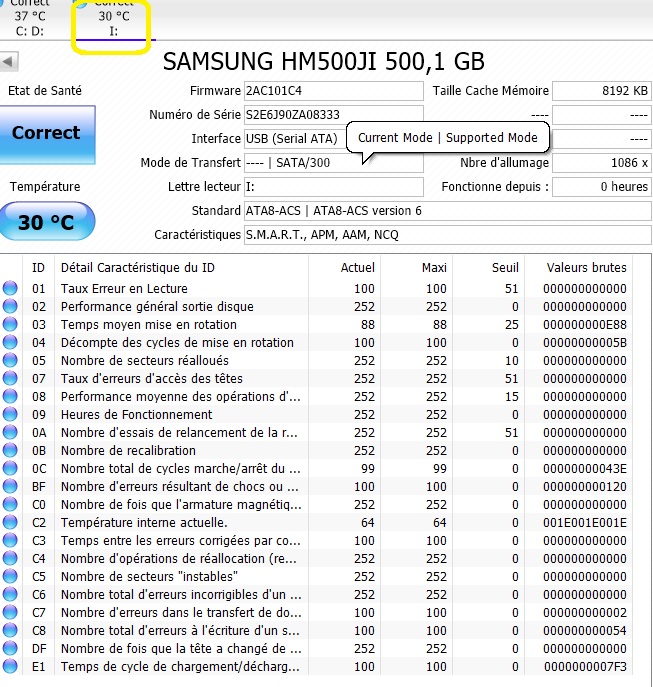
Task: Click the status orb for Temps moyen mise en rotation
Action: (x=10, y=324)
